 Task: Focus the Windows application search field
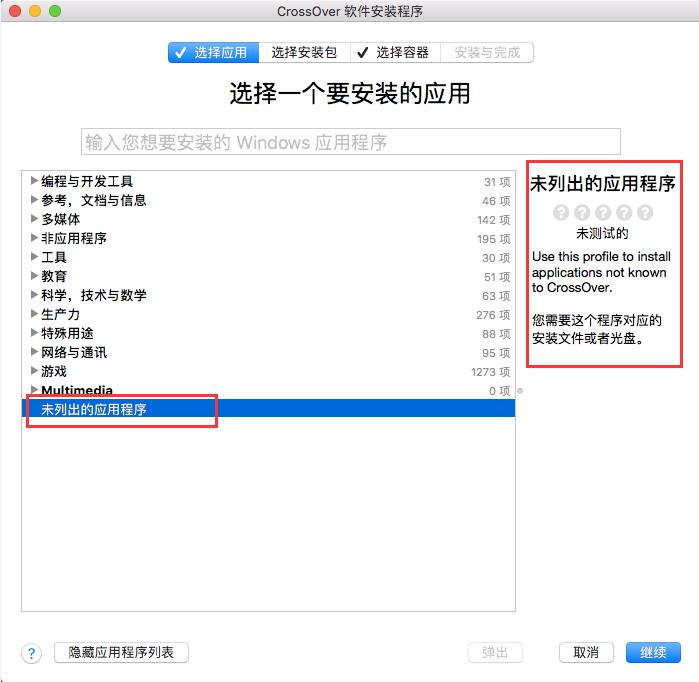[350, 142]
